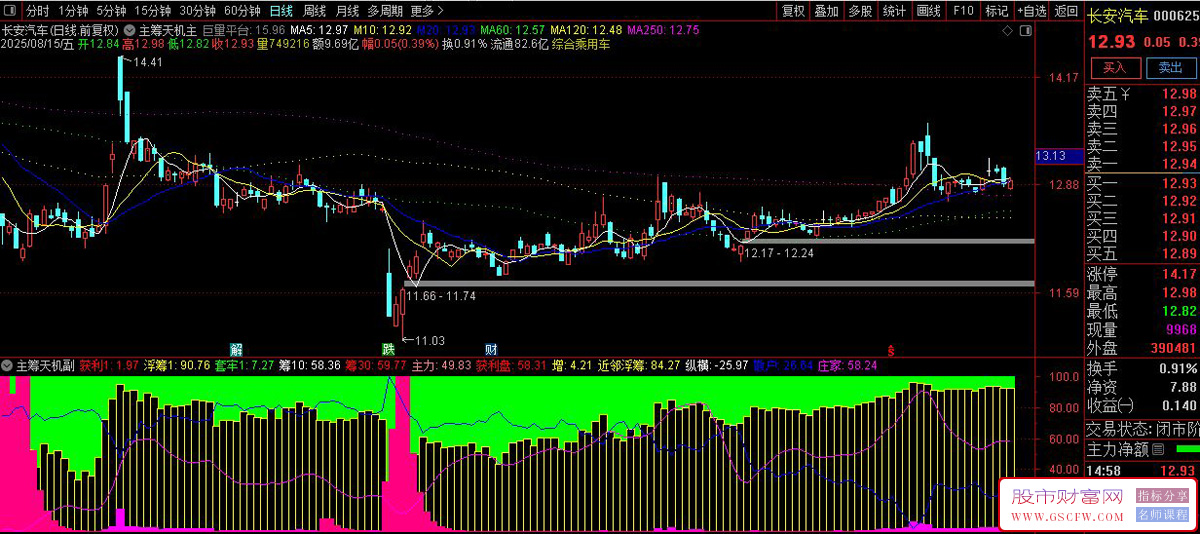Image resolution: width=1200 pixels, height=534 pixels.
Task: Click the 14.41 high price label
Action: click(x=147, y=63)
